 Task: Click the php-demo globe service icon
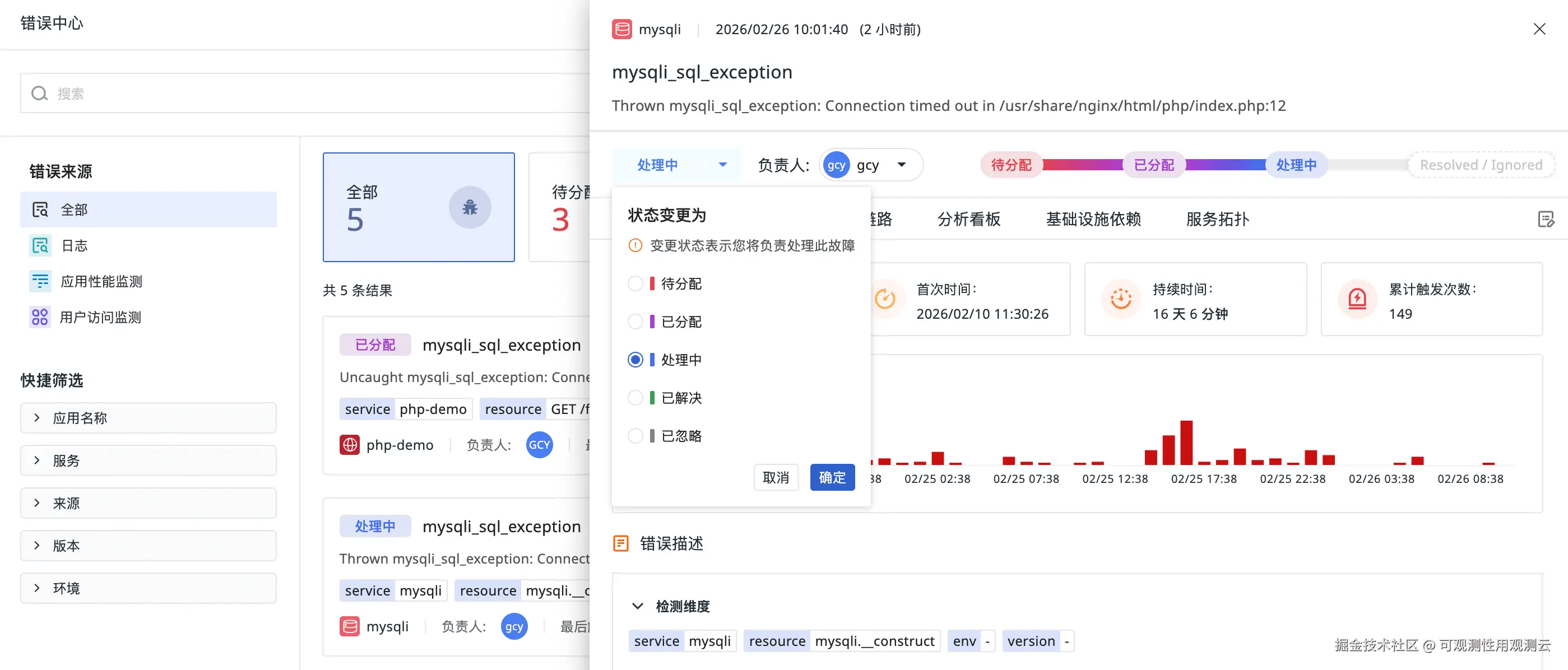[349, 445]
